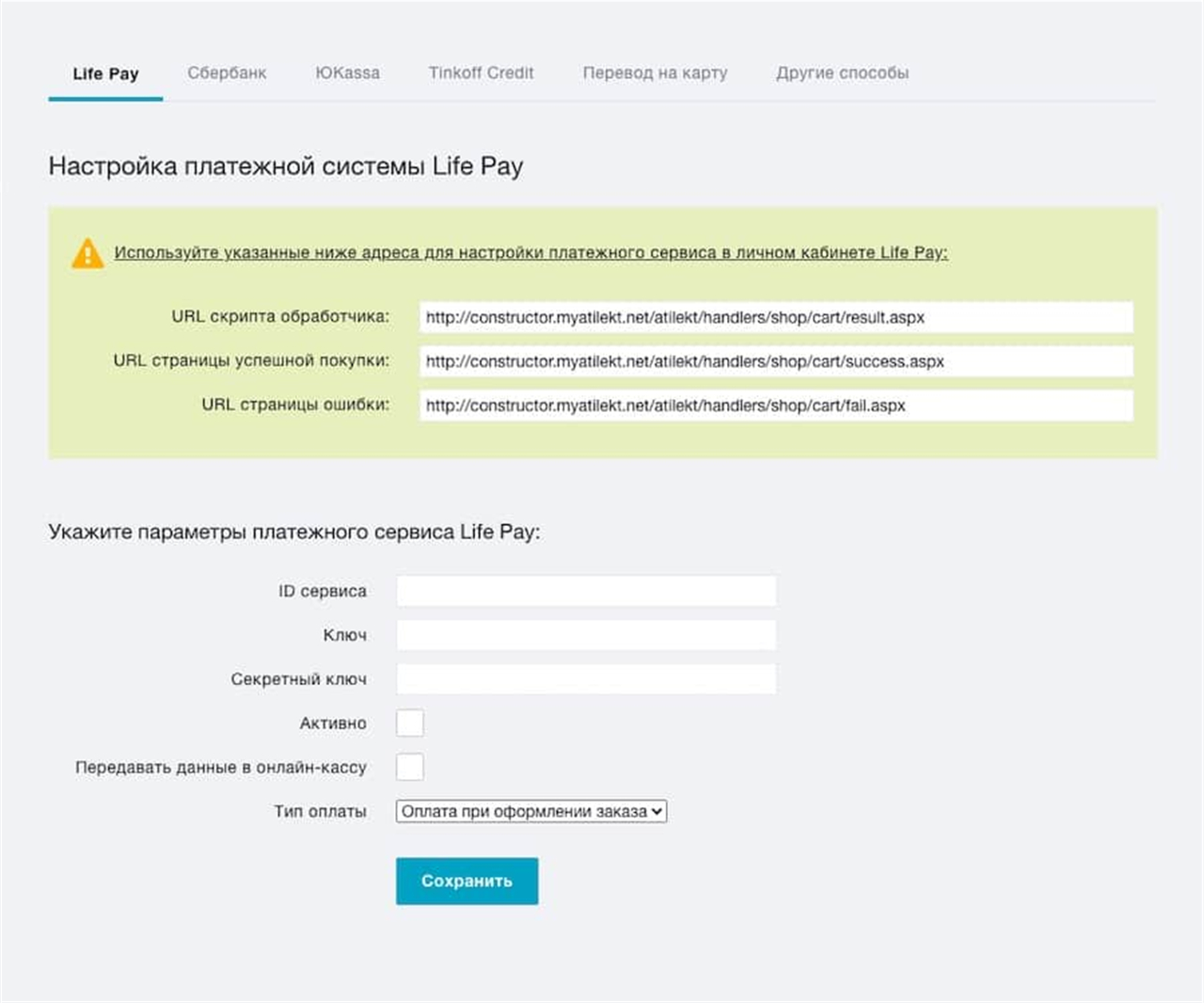The width and height of the screenshot is (1204, 1003).
Task: Open the Сбербанк tab
Action: (x=227, y=73)
